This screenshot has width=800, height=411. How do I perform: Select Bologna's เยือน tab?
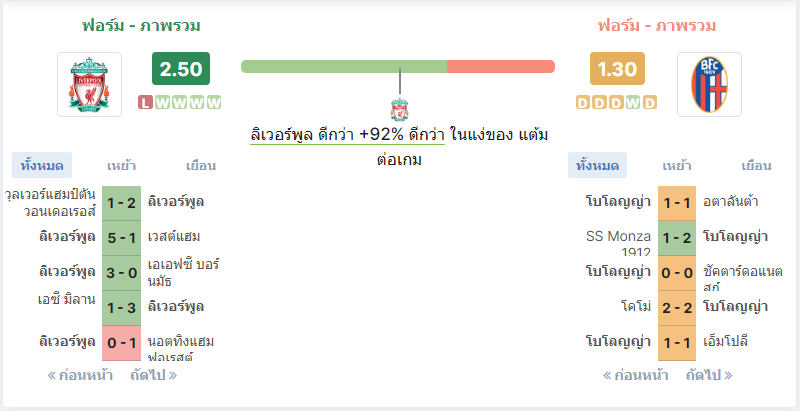(x=756, y=165)
